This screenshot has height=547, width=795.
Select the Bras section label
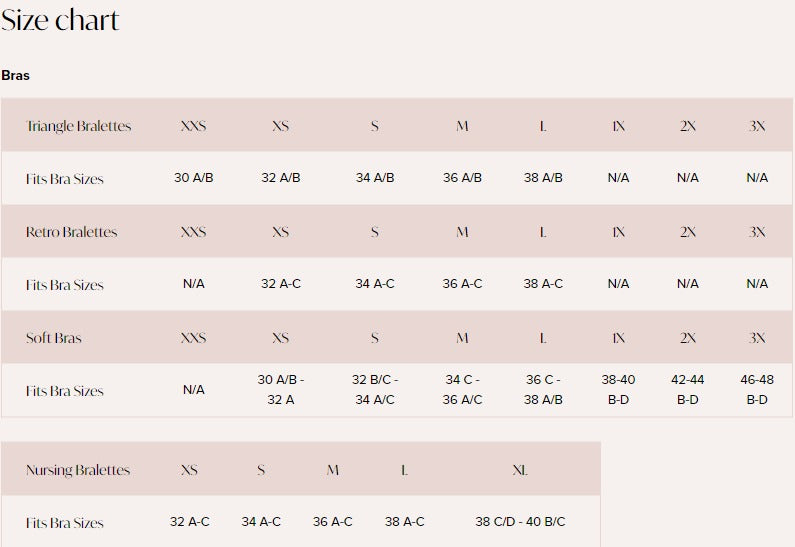pyautogui.click(x=16, y=75)
